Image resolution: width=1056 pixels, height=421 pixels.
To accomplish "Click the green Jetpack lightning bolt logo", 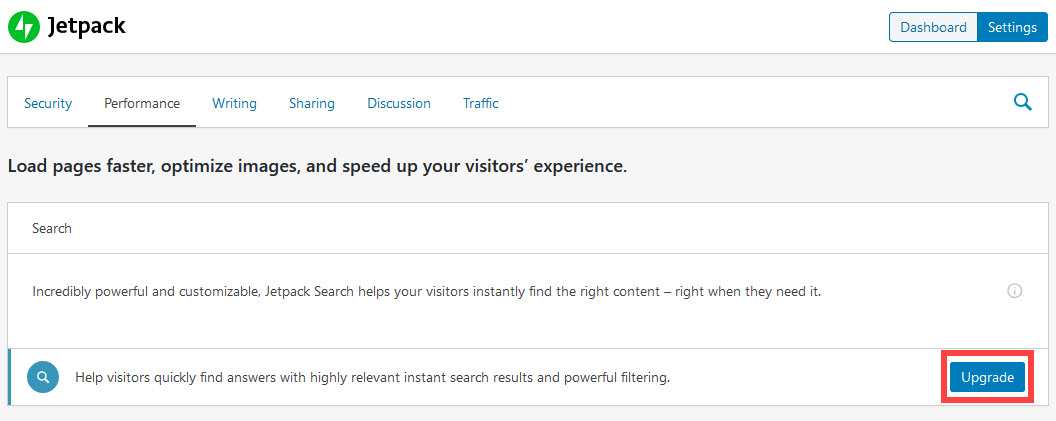I will [23, 27].
